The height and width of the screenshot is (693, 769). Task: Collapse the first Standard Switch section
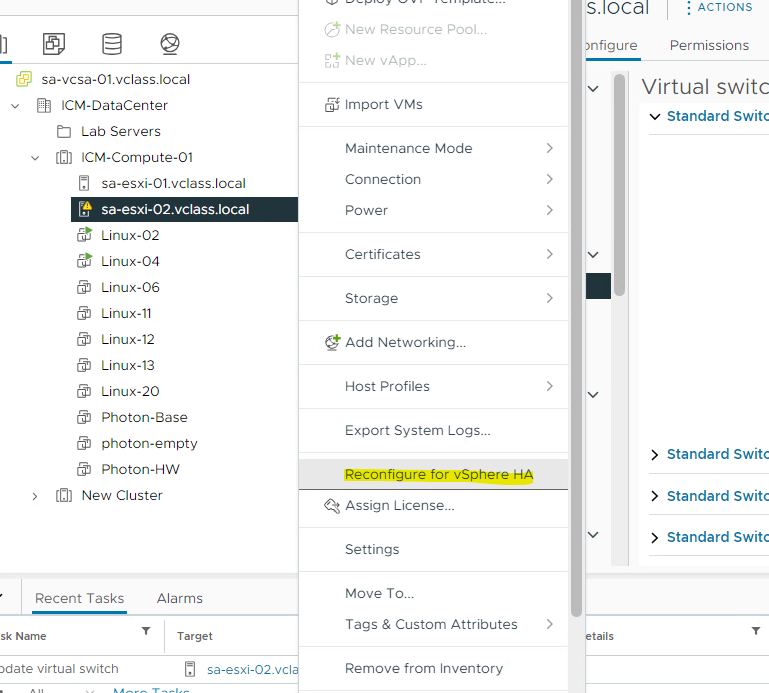(655, 116)
